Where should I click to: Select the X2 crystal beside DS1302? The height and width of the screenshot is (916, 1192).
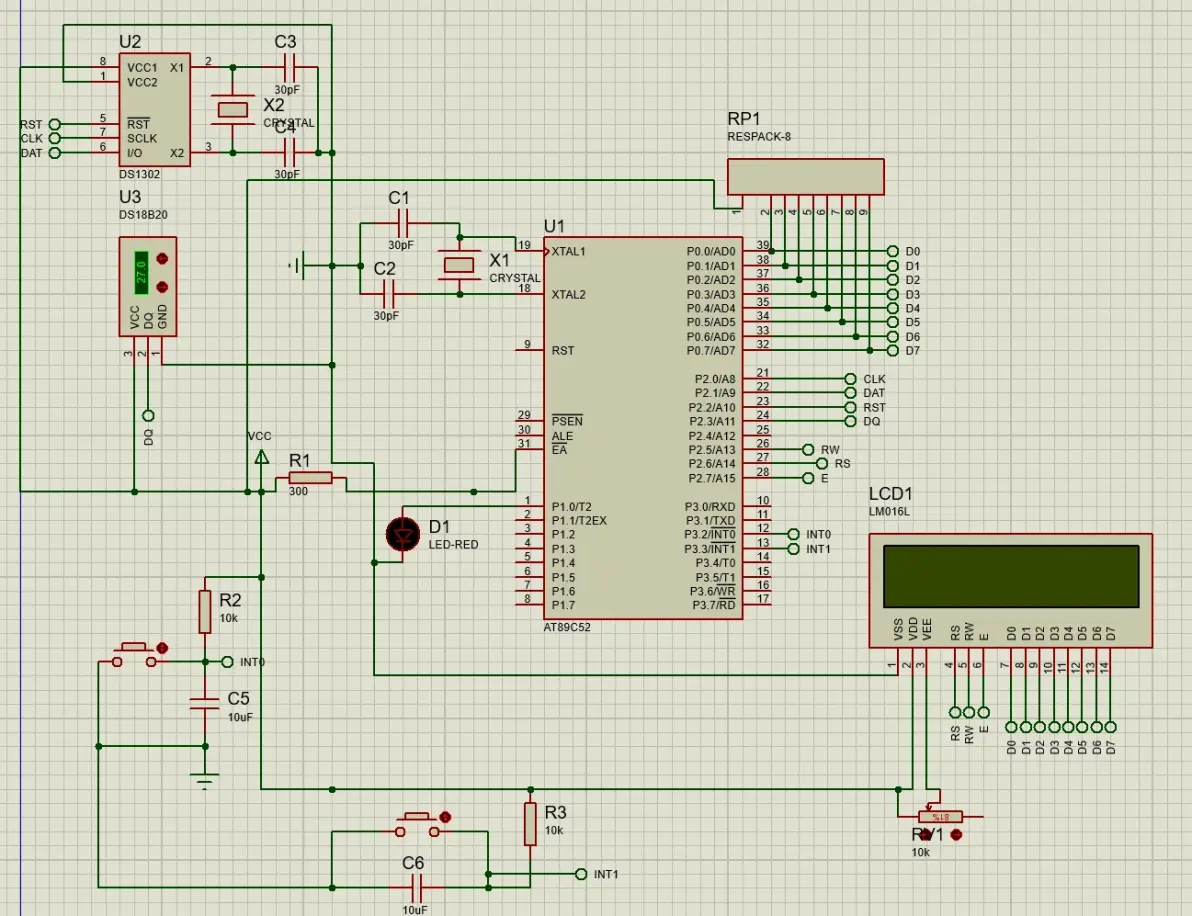(x=233, y=109)
